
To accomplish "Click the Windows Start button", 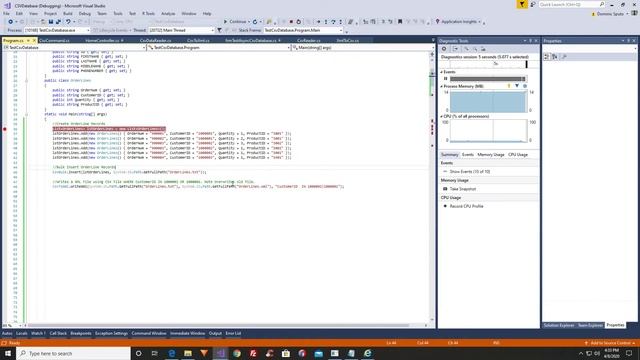I will [8, 353].
